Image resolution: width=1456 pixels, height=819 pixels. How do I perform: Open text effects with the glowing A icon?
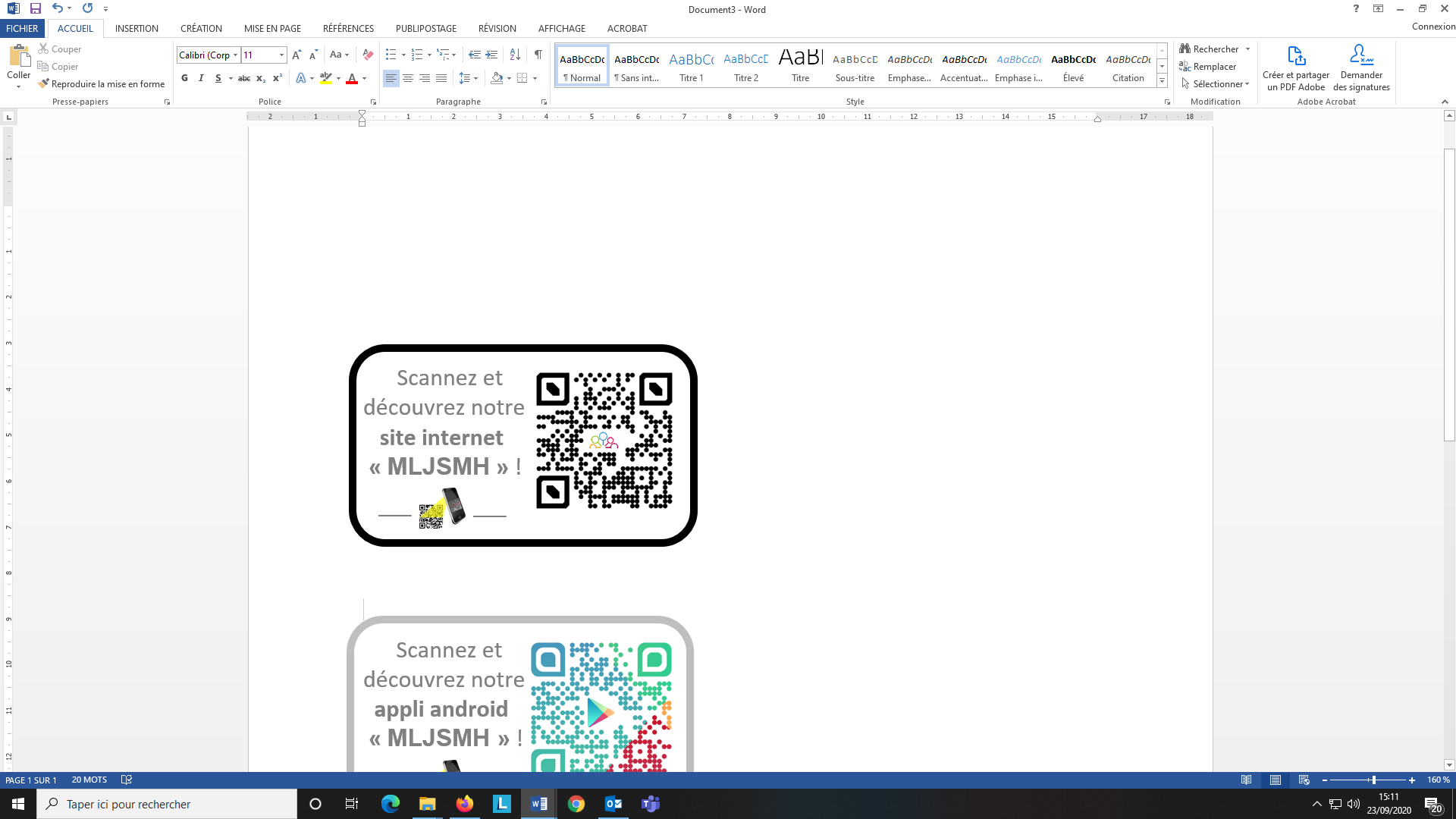(301, 78)
